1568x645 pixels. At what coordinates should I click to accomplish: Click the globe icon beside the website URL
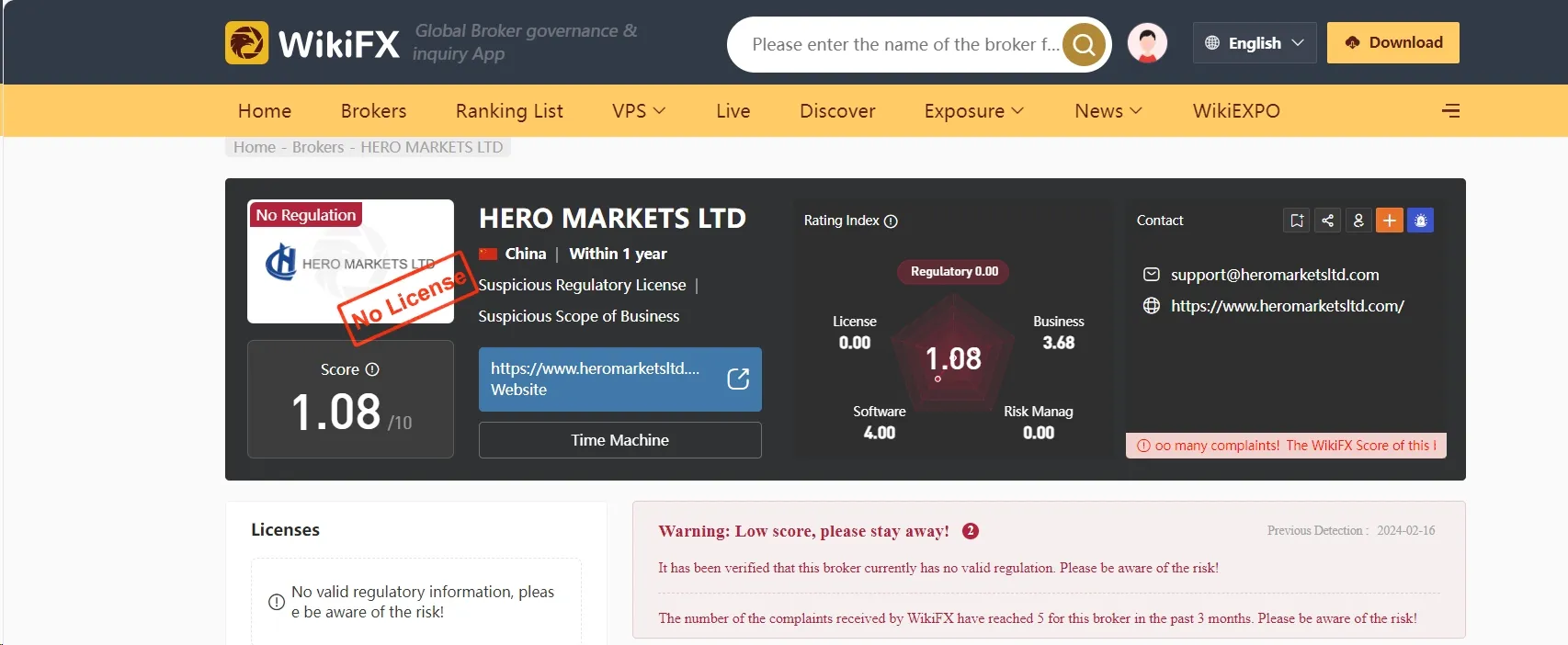1152,306
